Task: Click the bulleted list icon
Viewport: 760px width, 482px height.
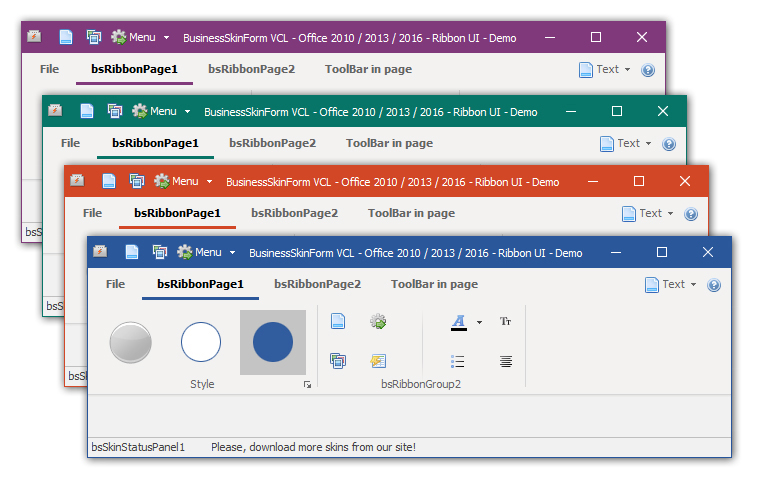Action: click(x=458, y=361)
